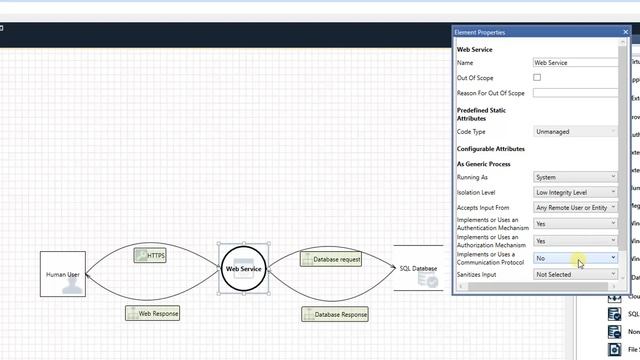Select the Web Service process circle

pos(244,269)
